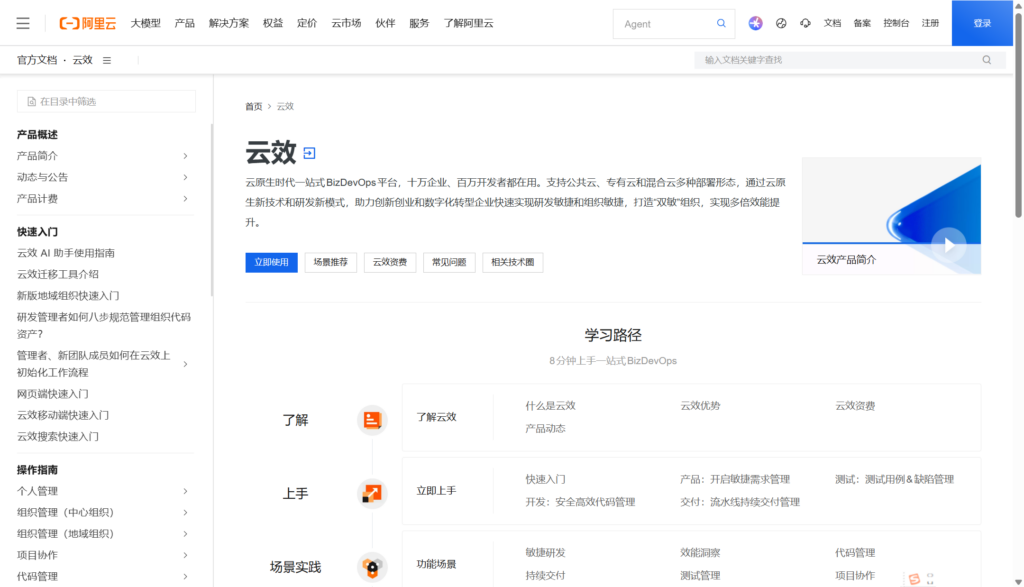Click the 立即使用 button
This screenshot has width=1024, height=587.
[272, 262]
